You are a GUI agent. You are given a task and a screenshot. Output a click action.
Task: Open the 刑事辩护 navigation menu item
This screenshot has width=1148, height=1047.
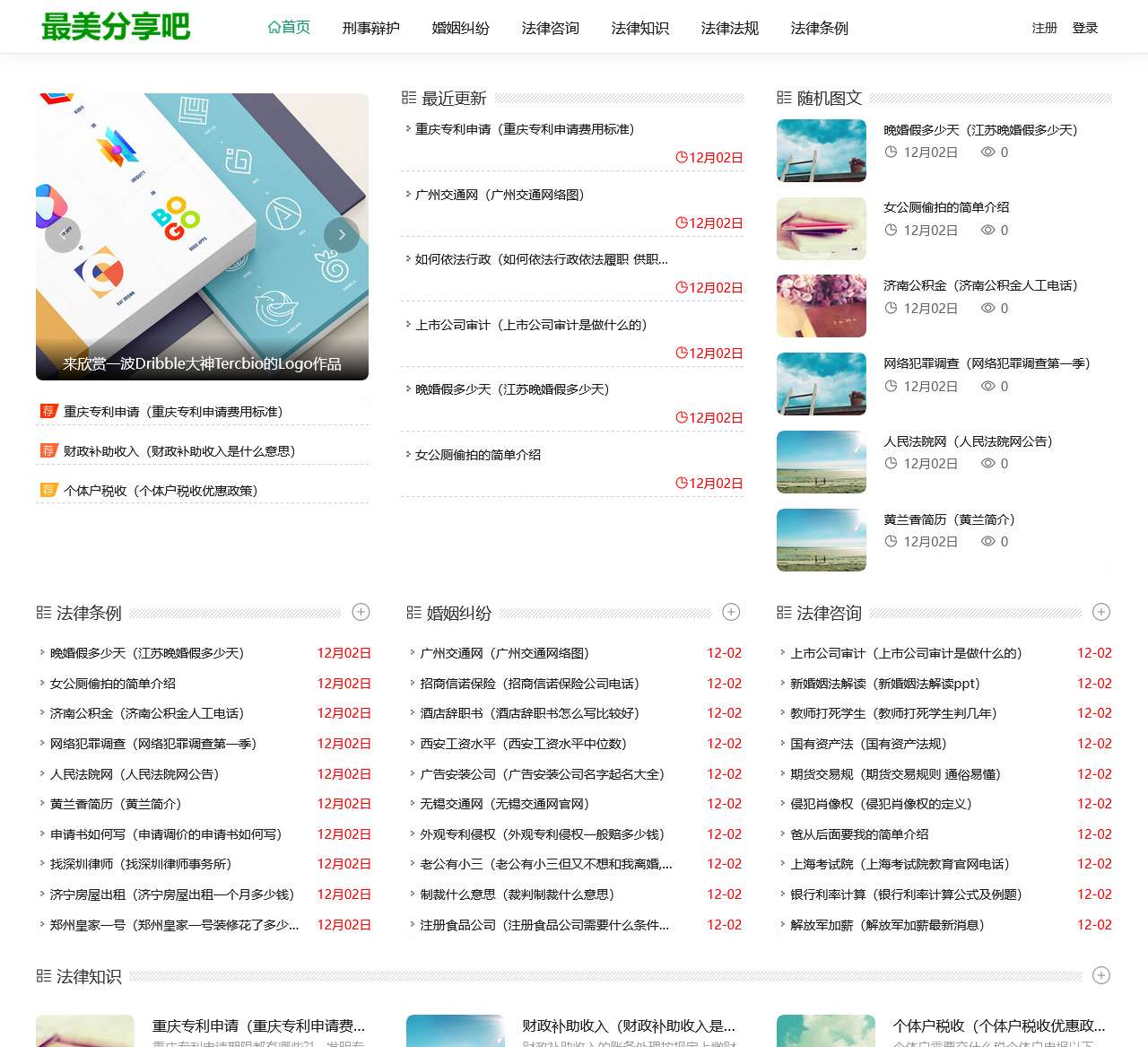click(x=370, y=27)
